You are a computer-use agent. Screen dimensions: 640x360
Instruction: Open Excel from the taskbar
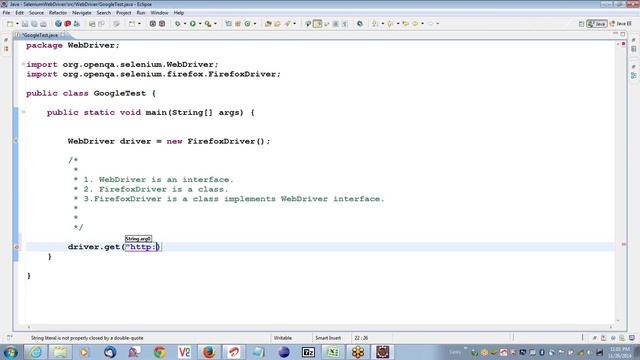coord(333,352)
